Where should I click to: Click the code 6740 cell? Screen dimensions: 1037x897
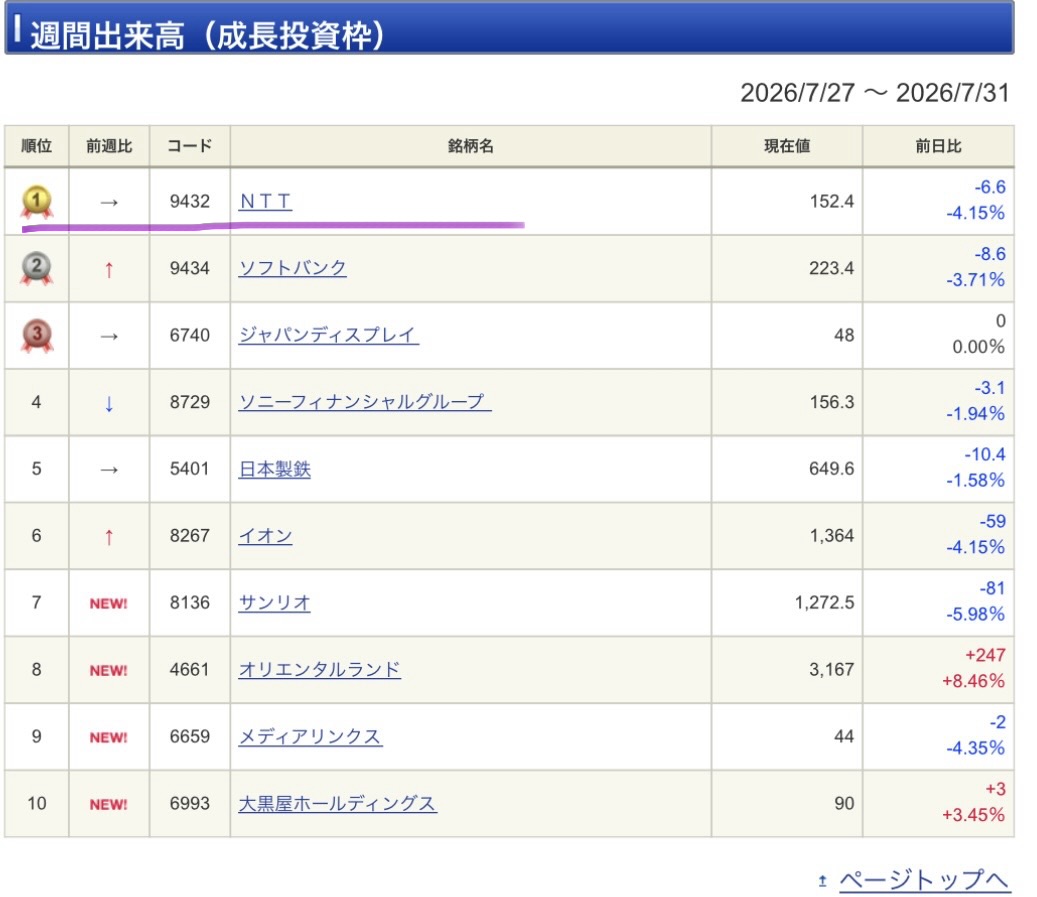(190, 335)
